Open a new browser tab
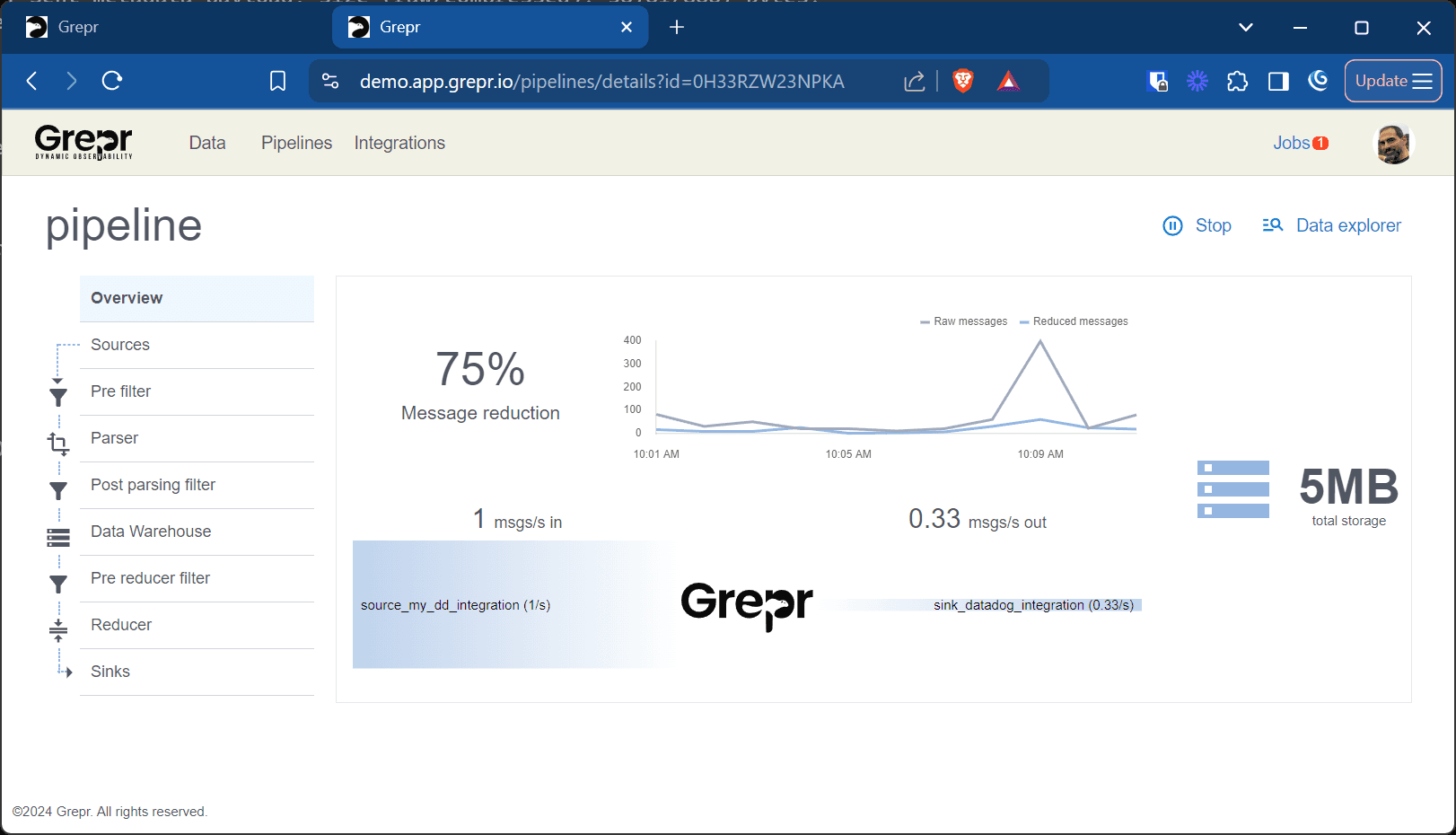The width and height of the screenshot is (1456, 835). coord(677,27)
